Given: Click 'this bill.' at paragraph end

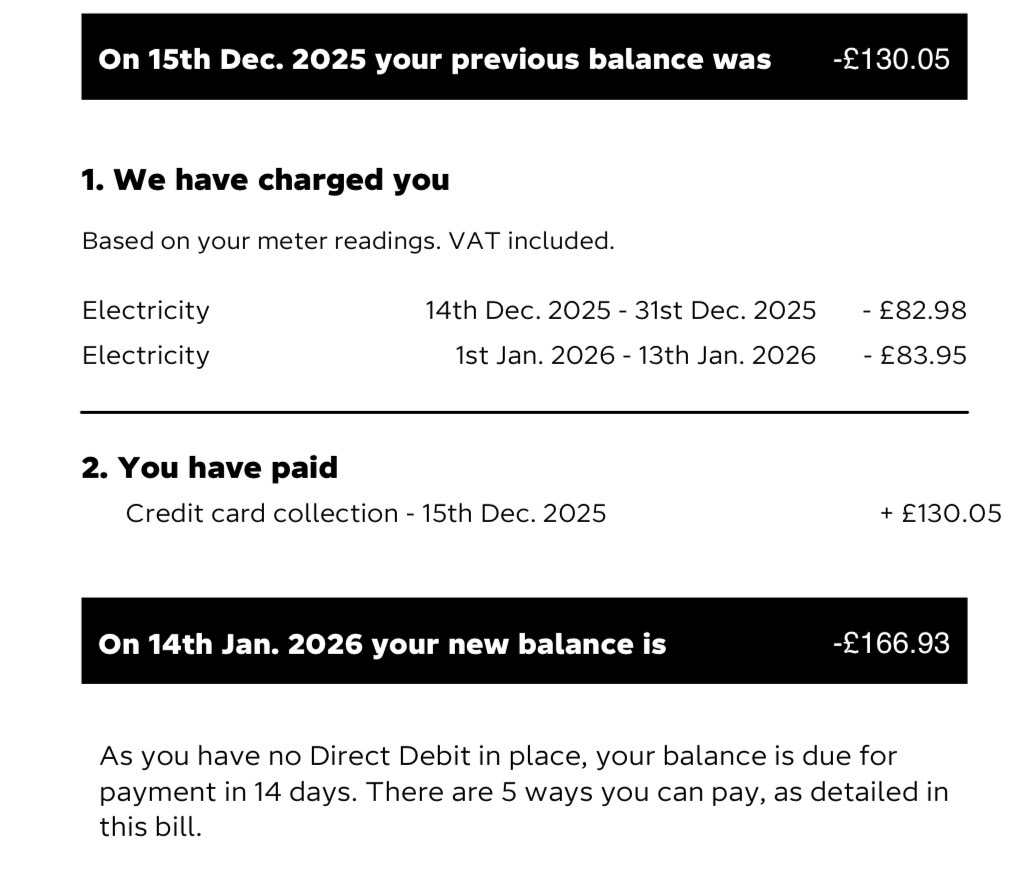Looking at the screenshot, I should coord(150,828).
